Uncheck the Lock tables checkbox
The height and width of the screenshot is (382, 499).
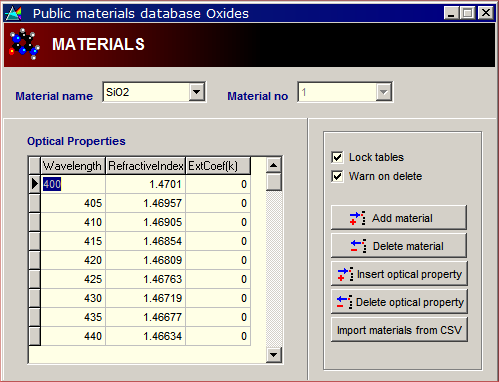click(337, 157)
